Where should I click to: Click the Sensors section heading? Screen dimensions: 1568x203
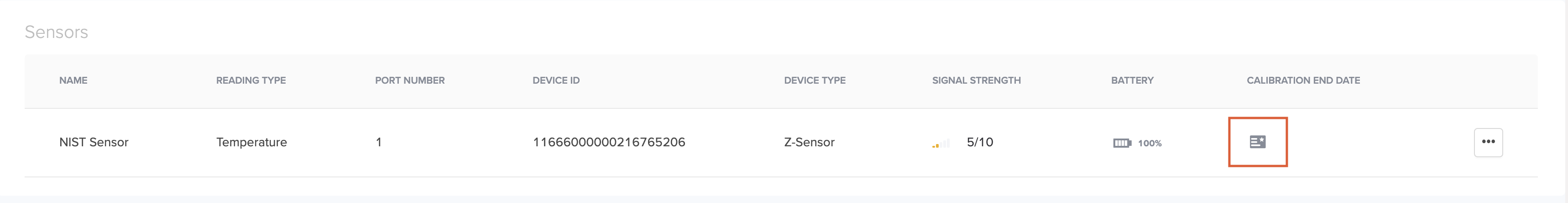[x=56, y=32]
